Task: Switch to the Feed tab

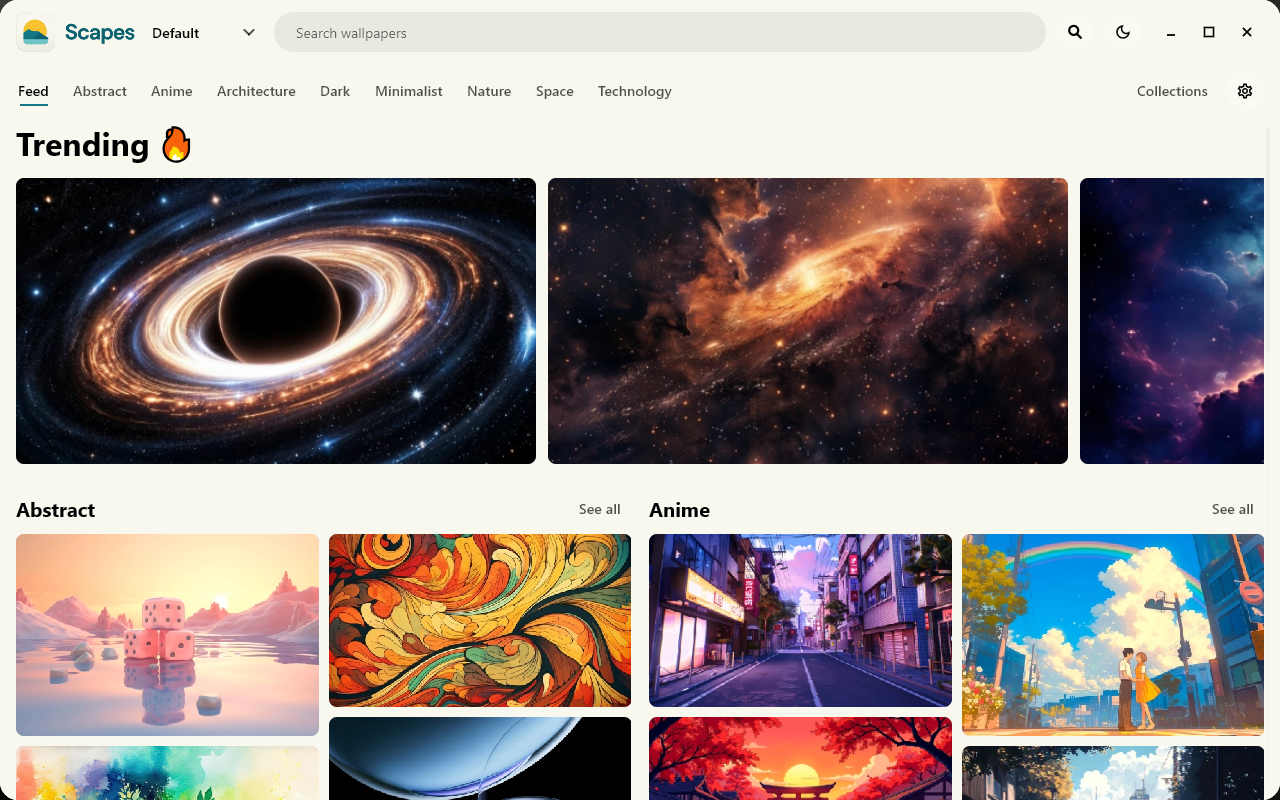Action: pyautogui.click(x=33, y=92)
